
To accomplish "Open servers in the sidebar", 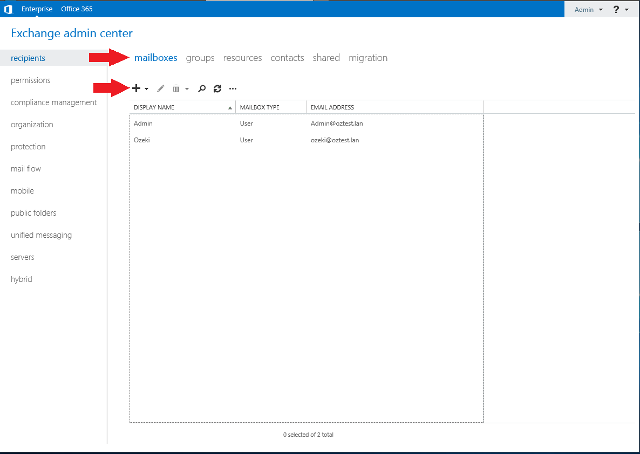I will [22, 257].
